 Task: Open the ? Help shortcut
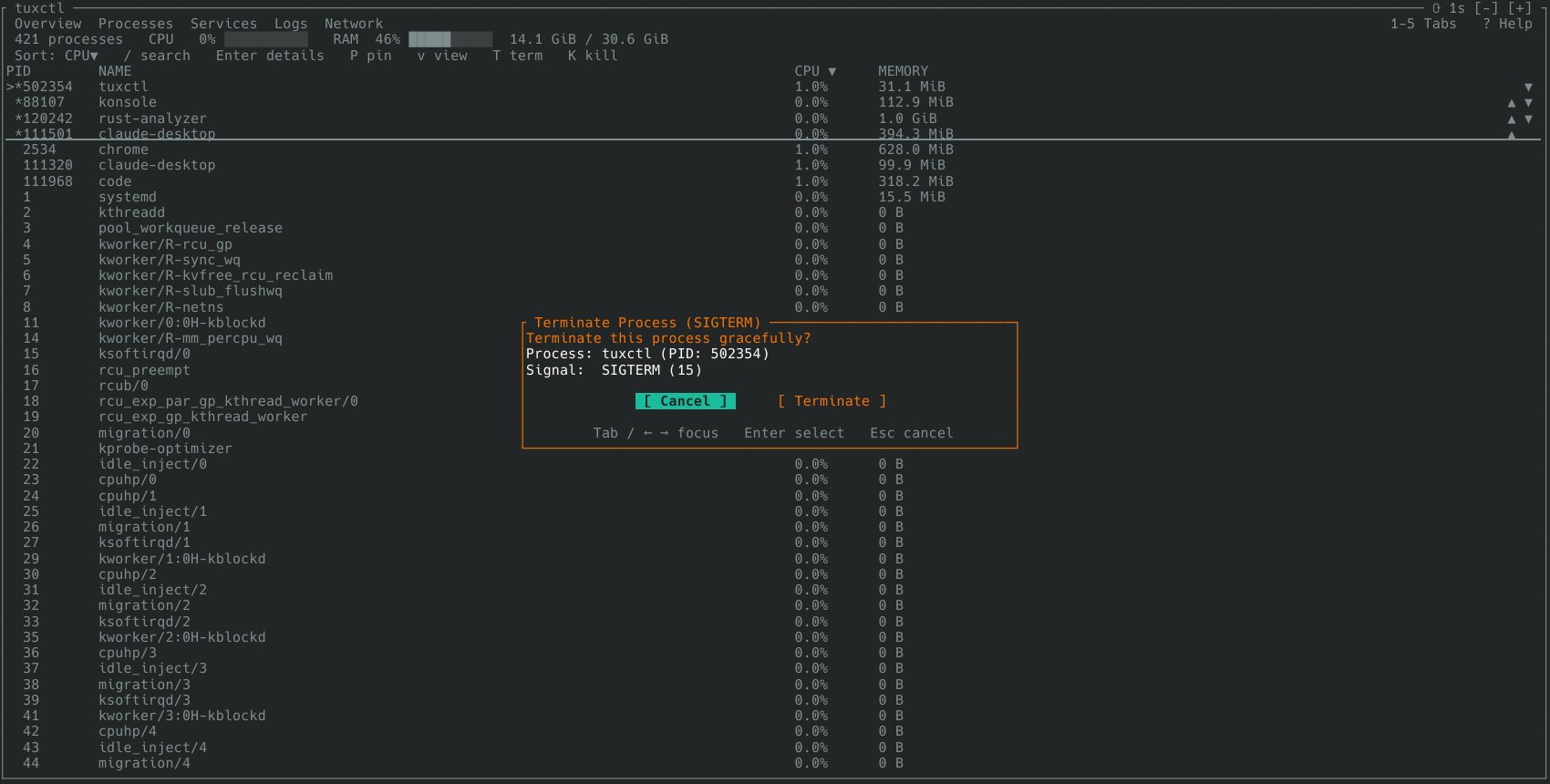tap(1507, 24)
